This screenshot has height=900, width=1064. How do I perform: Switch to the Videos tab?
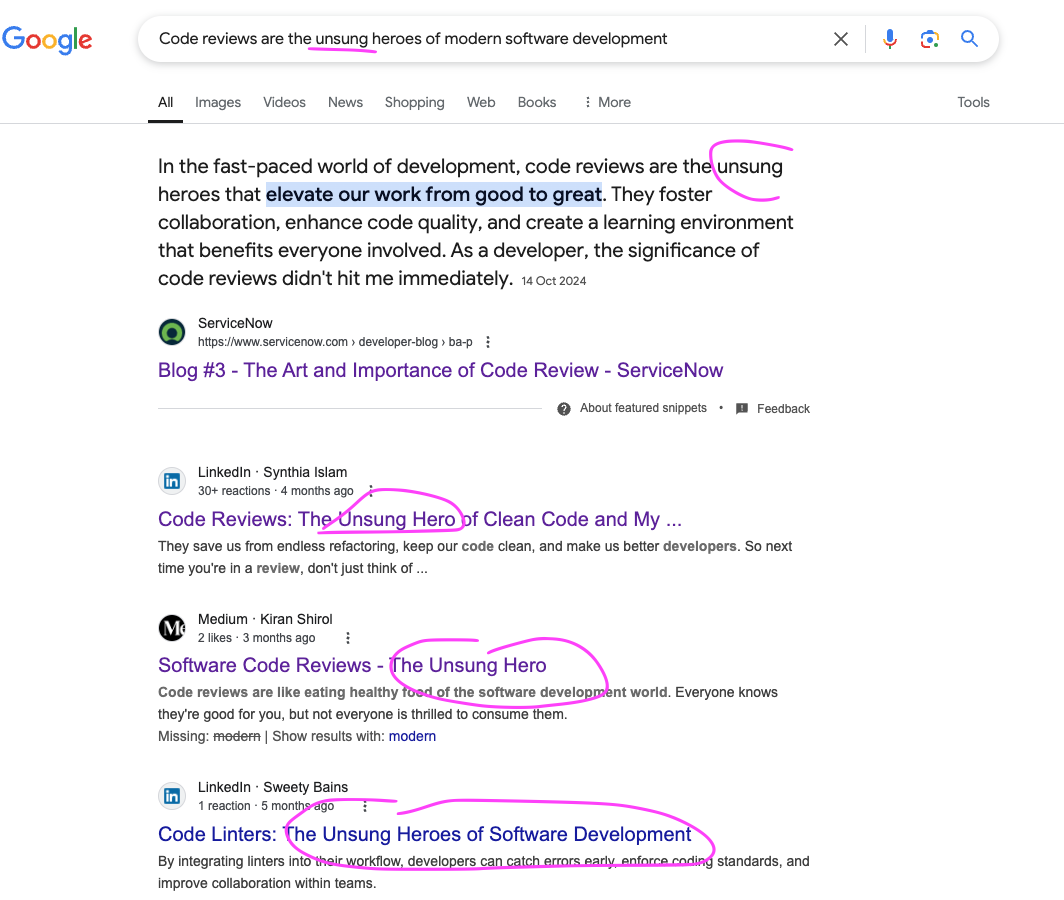pos(284,102)
